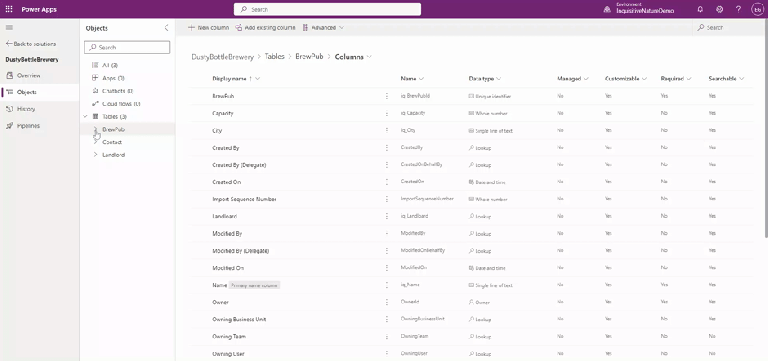This screenshot has width=768, height=361.
Task: Open the notifications bell icon
Action: pyautogui.click(x=700, y=9)
